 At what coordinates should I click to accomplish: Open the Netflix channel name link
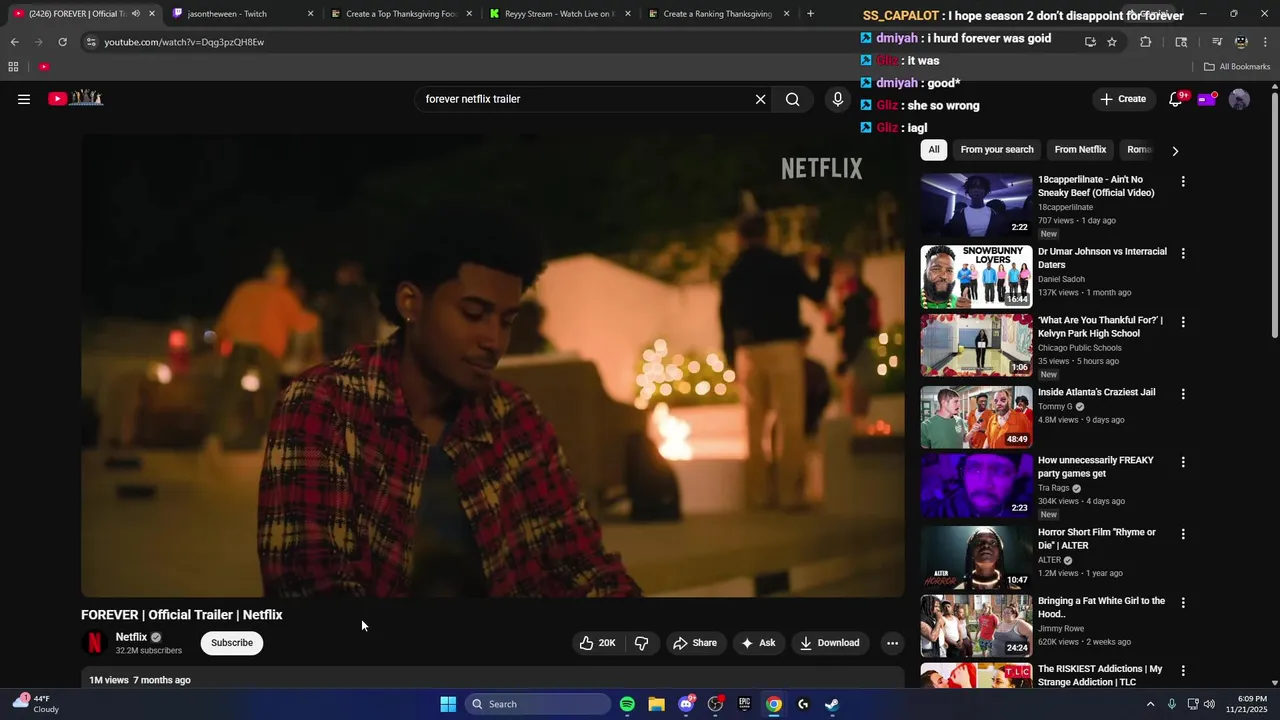point(131,637)
